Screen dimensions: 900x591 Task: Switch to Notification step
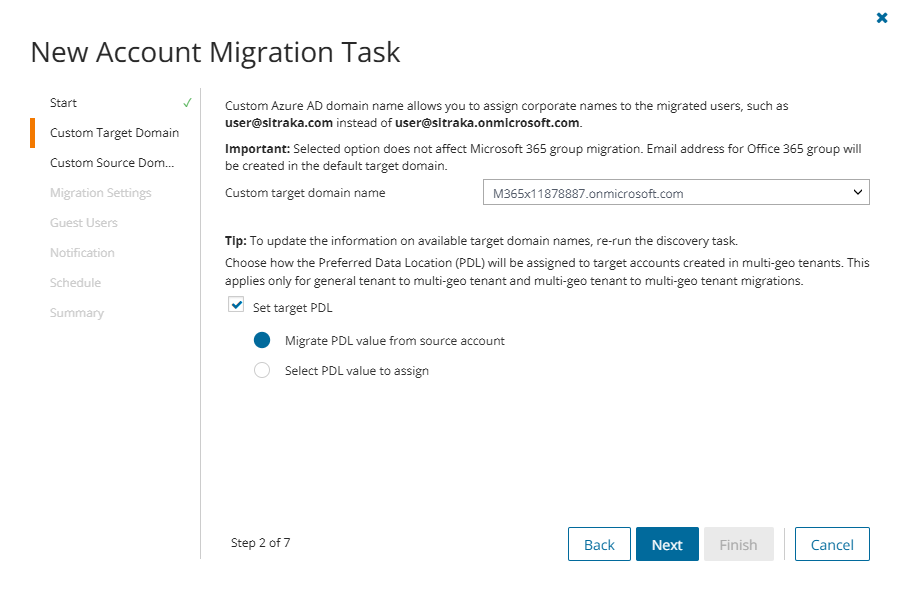point(82,253)
